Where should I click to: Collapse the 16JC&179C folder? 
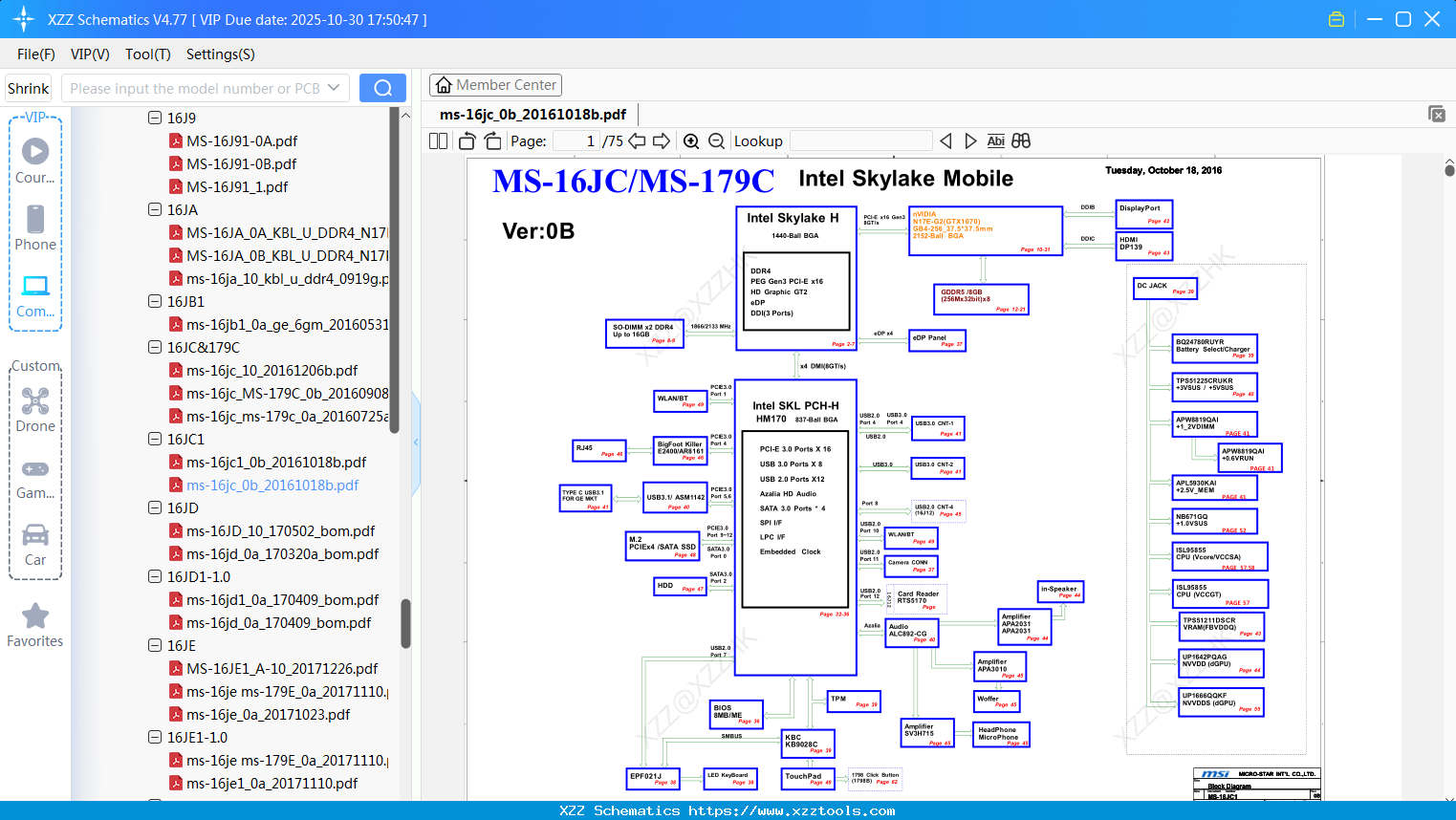pyautogui.click(x=155, y=347)
